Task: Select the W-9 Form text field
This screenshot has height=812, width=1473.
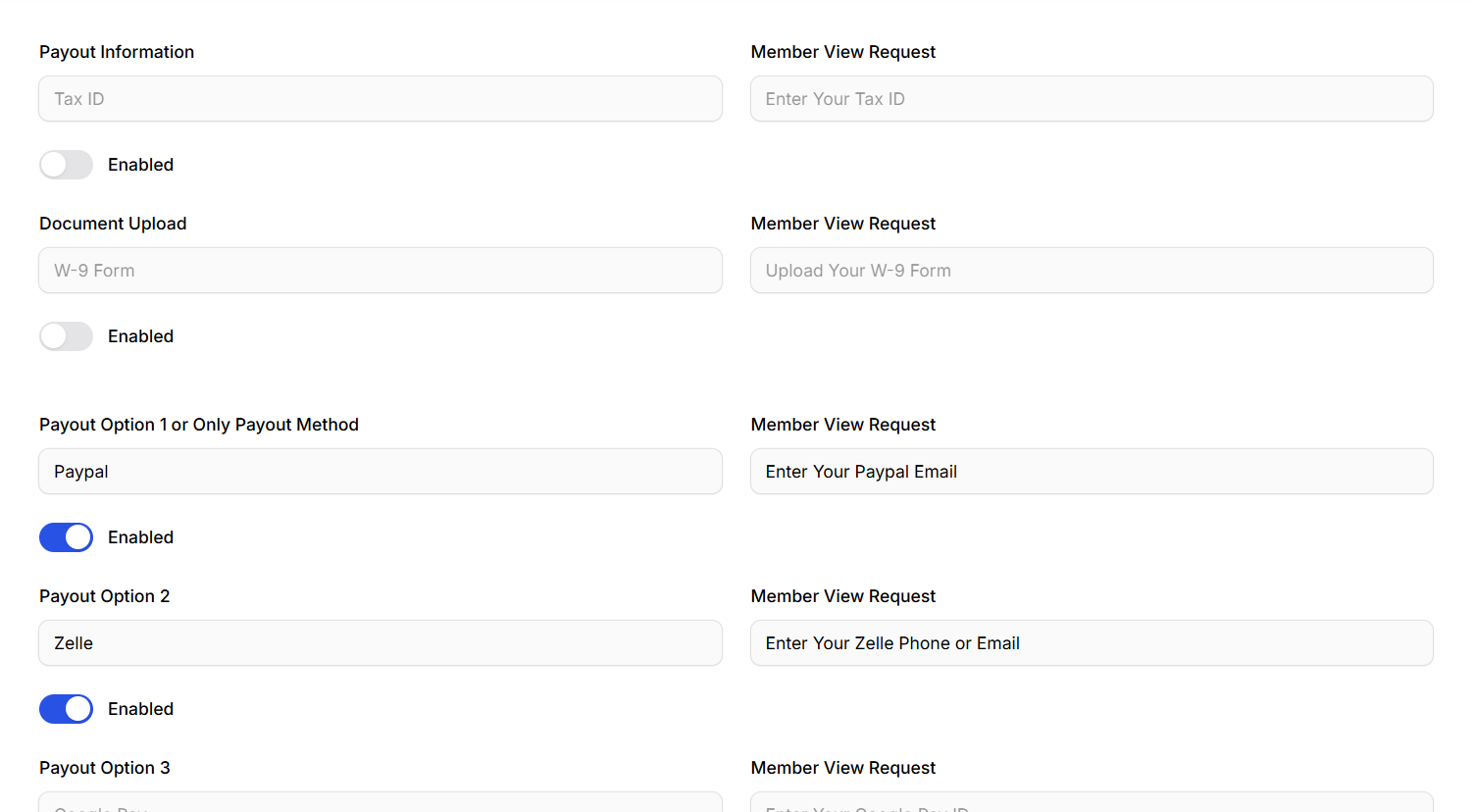Action: (x=381, y=271)
